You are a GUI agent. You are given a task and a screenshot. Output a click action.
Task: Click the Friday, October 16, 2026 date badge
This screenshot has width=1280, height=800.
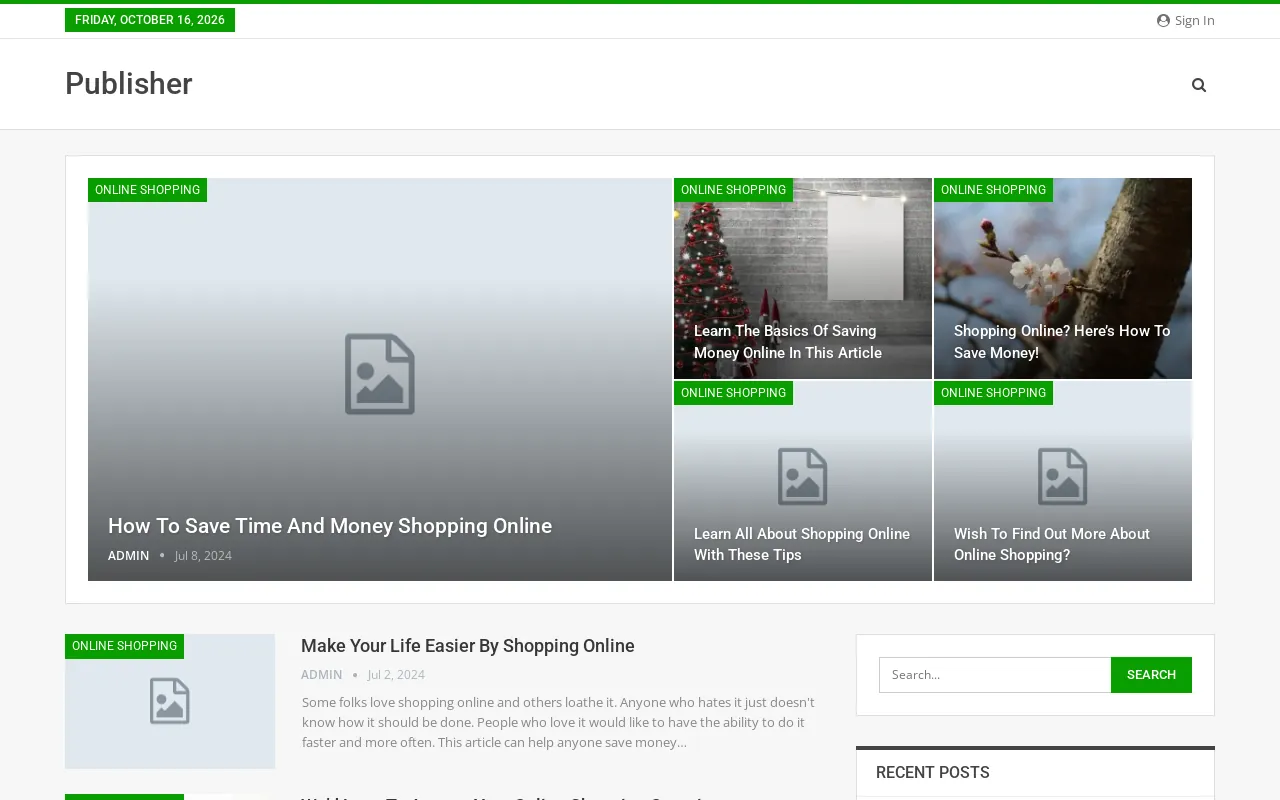tap(150, 20)
